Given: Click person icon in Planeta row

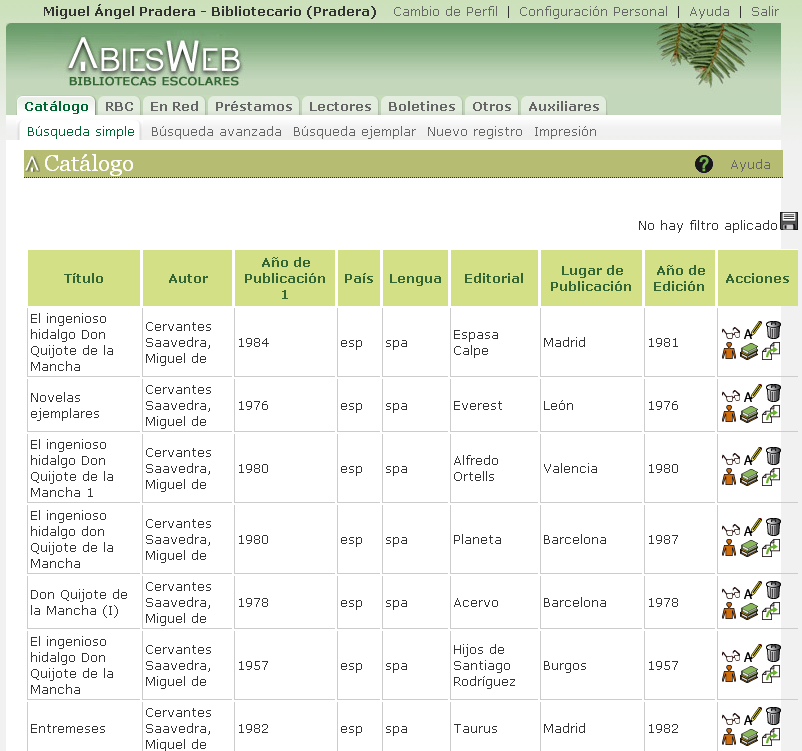Looking at the screenshot, I should pyautogui.click(x=729, y=548).
